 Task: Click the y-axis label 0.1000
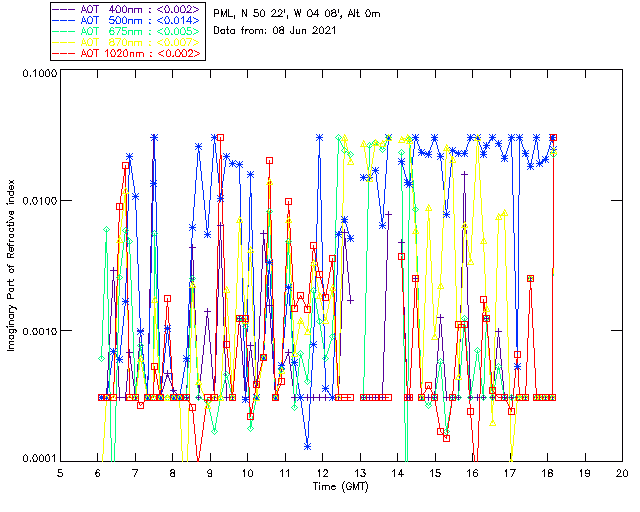pos(39,73)
